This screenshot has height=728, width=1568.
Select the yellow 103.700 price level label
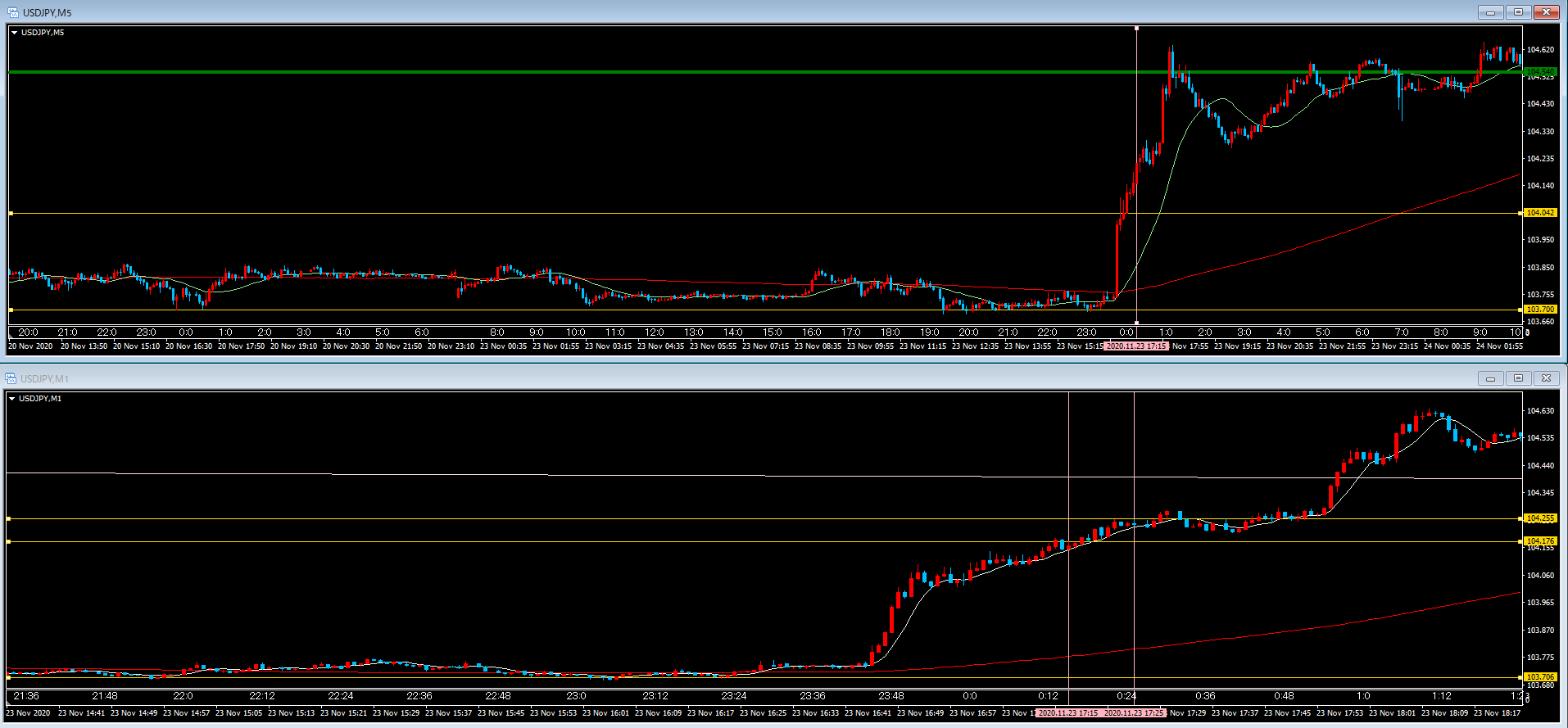1539,310
